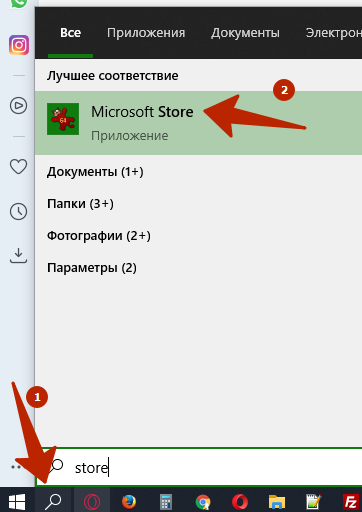Screen dimensions: 362x512
Task: Expand the Папки (3+) results group
Action: tap(80, 203)
